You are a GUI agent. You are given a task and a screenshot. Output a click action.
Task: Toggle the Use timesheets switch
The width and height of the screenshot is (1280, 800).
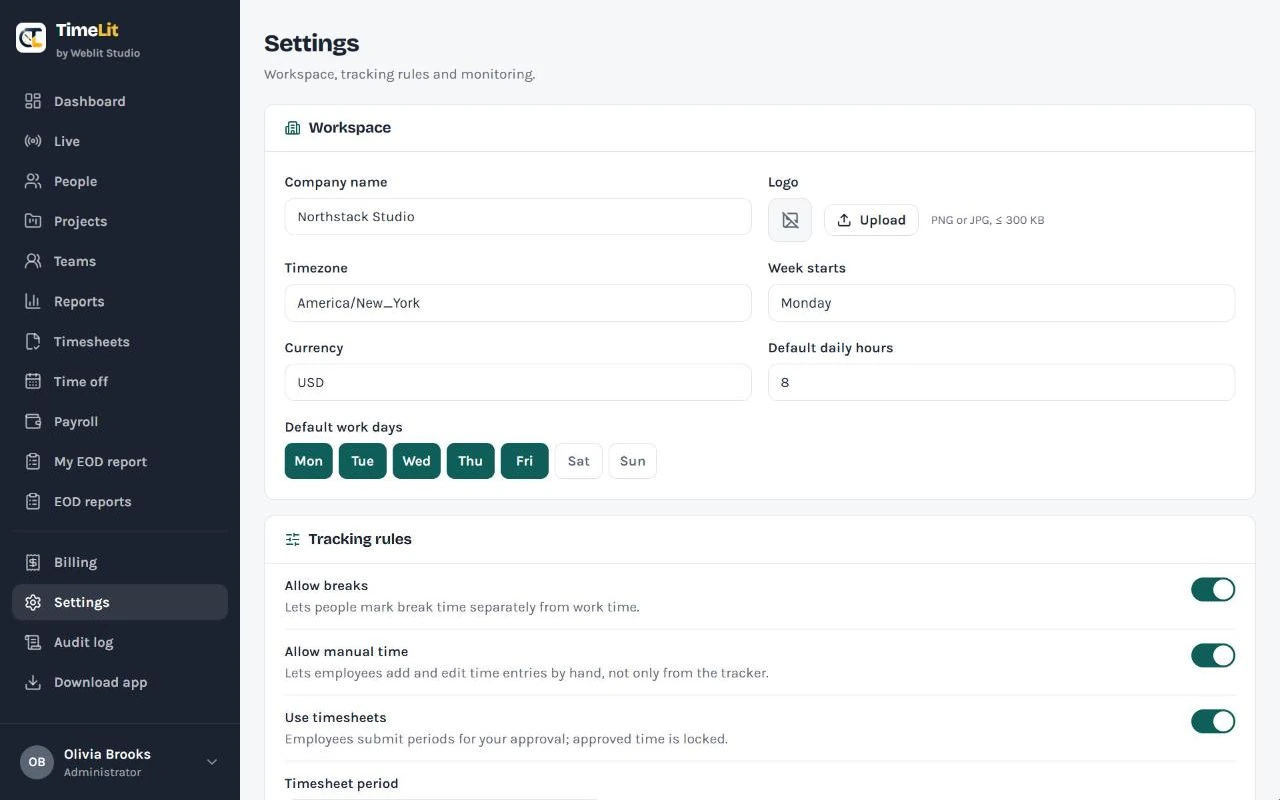(1213, 721)
